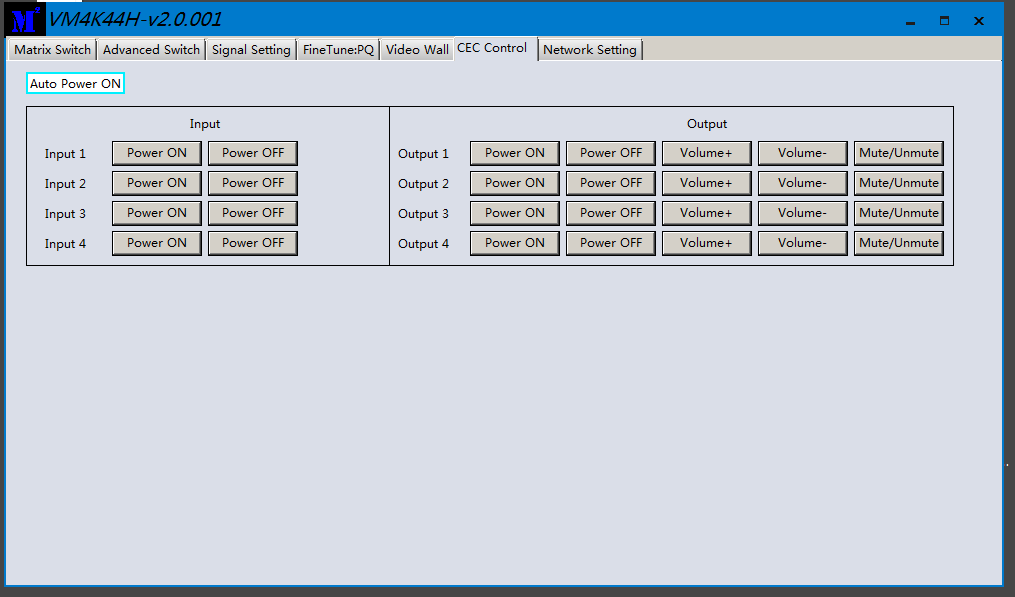Power ON Output 1
This screenshot has width=1015, height=597.
click(515, 153)
